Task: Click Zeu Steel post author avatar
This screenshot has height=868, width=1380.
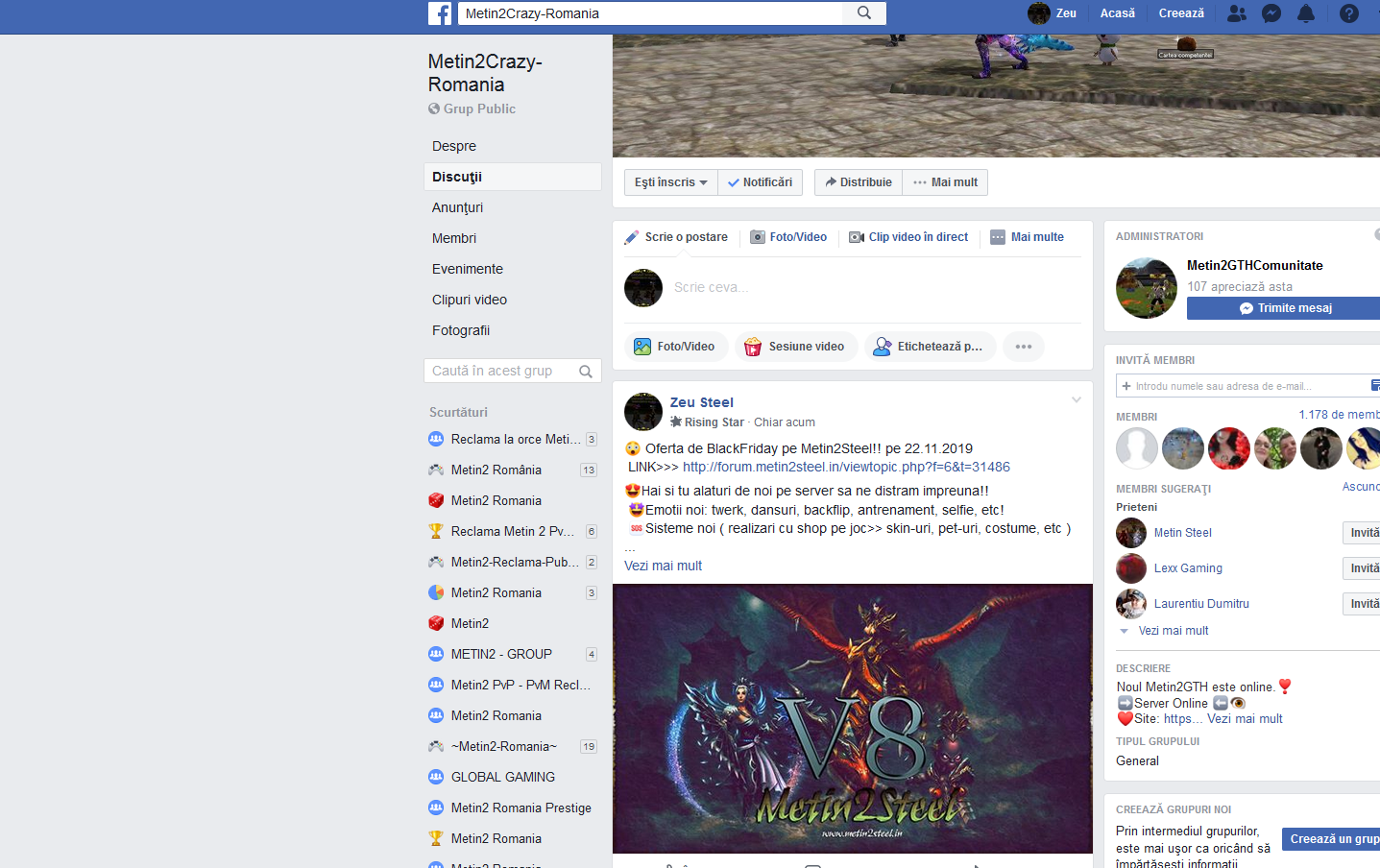Action: [643, 412]
